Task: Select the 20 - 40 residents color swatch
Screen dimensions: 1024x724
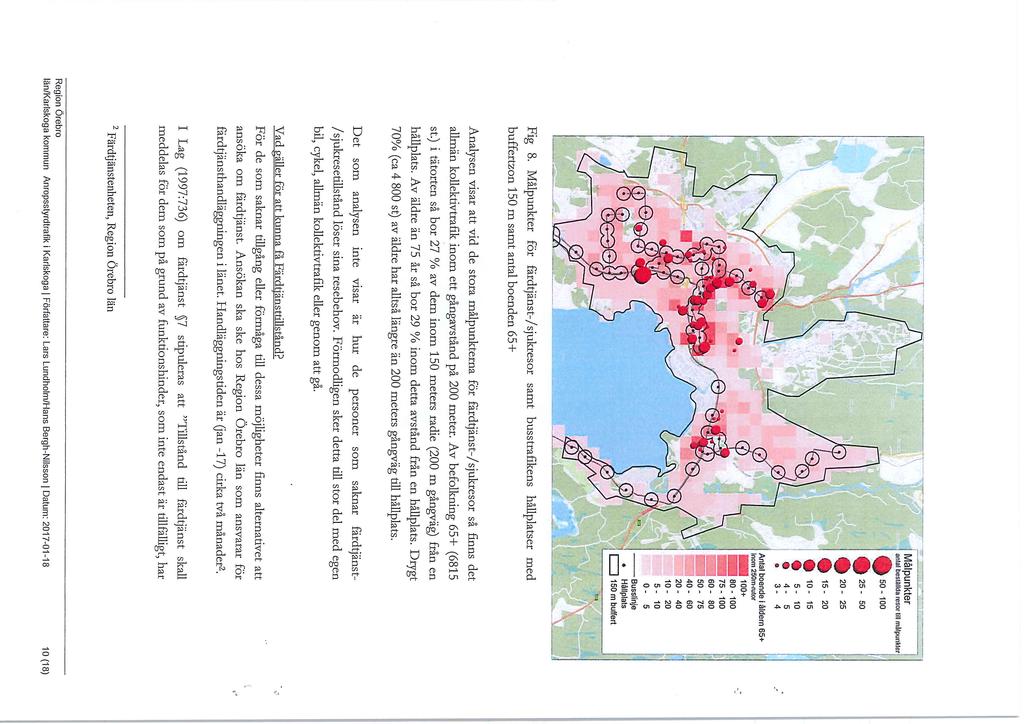Action: coord(679,565)
